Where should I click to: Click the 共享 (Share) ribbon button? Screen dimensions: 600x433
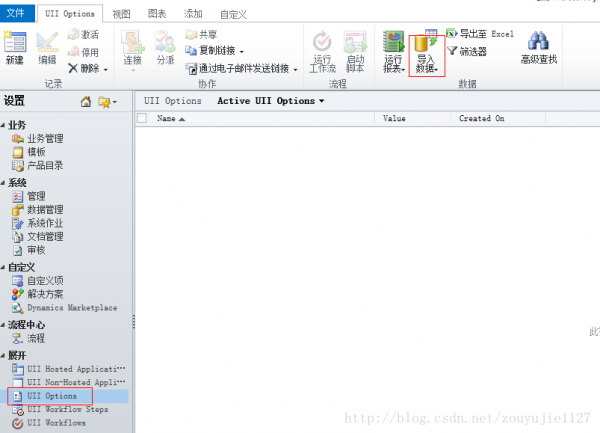pos(201,34)
